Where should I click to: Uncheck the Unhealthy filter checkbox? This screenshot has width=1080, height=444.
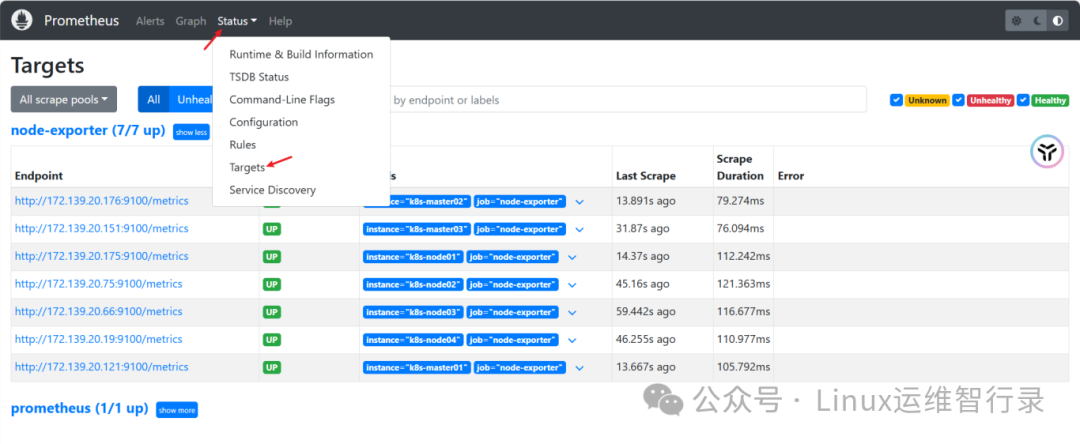[x=959, y=100]
